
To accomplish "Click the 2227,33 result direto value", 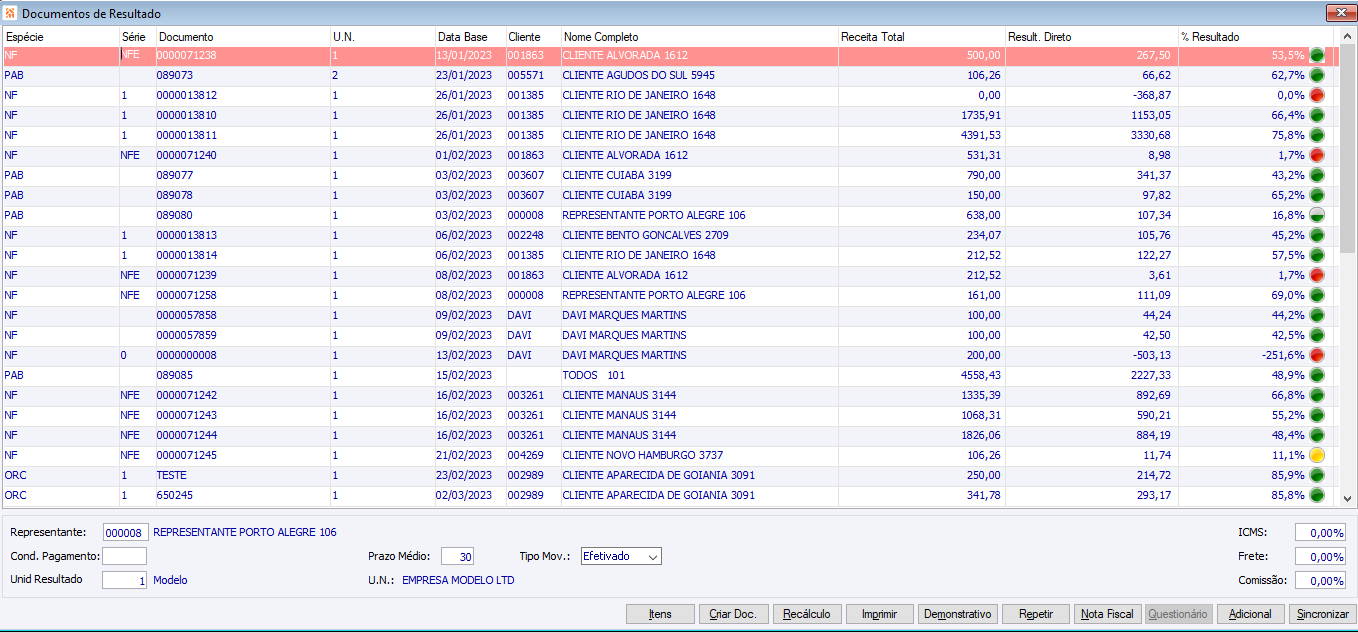I will coord(1151,375).
